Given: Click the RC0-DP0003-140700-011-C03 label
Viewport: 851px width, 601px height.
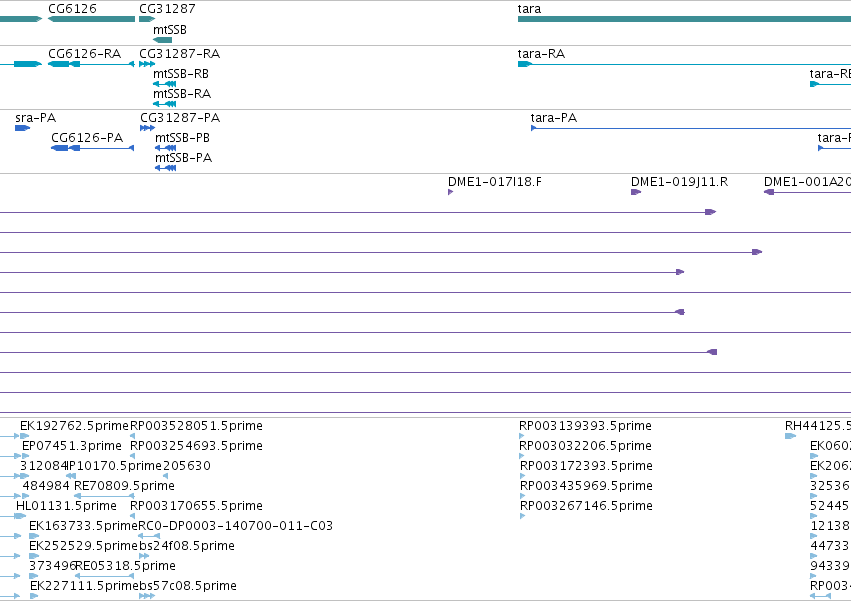Looking at the screenshot, I should [x=236, y=526].
